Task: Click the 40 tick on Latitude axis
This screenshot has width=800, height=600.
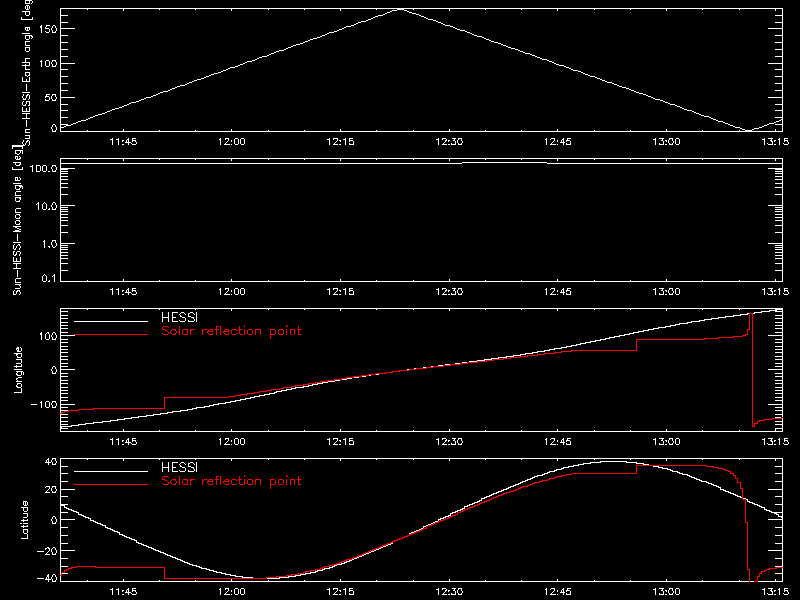Action: 51,462
